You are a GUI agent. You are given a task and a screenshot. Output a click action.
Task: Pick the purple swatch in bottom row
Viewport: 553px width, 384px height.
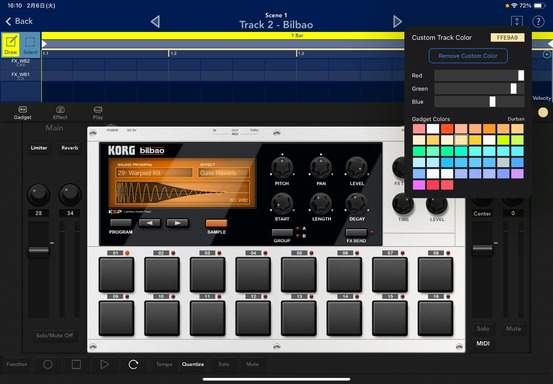419,185
